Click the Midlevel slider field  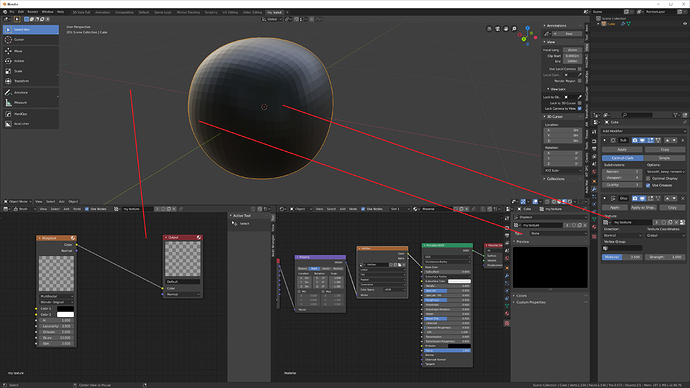(622, 257)
